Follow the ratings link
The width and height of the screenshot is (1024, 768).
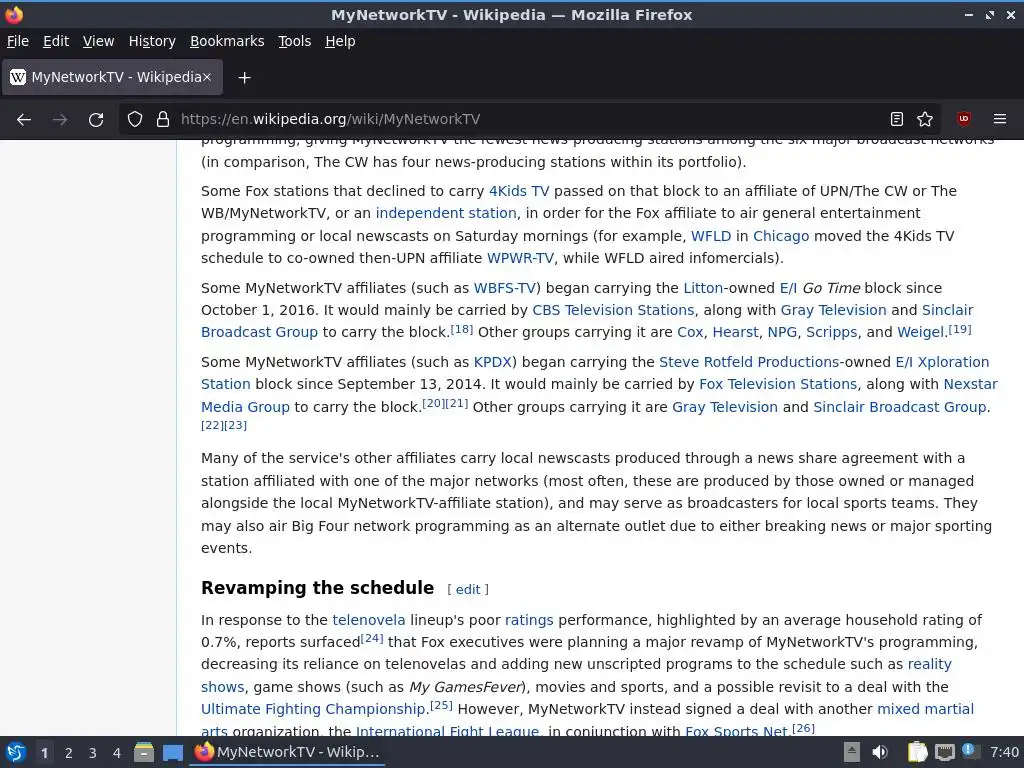(x=529, y=620)
